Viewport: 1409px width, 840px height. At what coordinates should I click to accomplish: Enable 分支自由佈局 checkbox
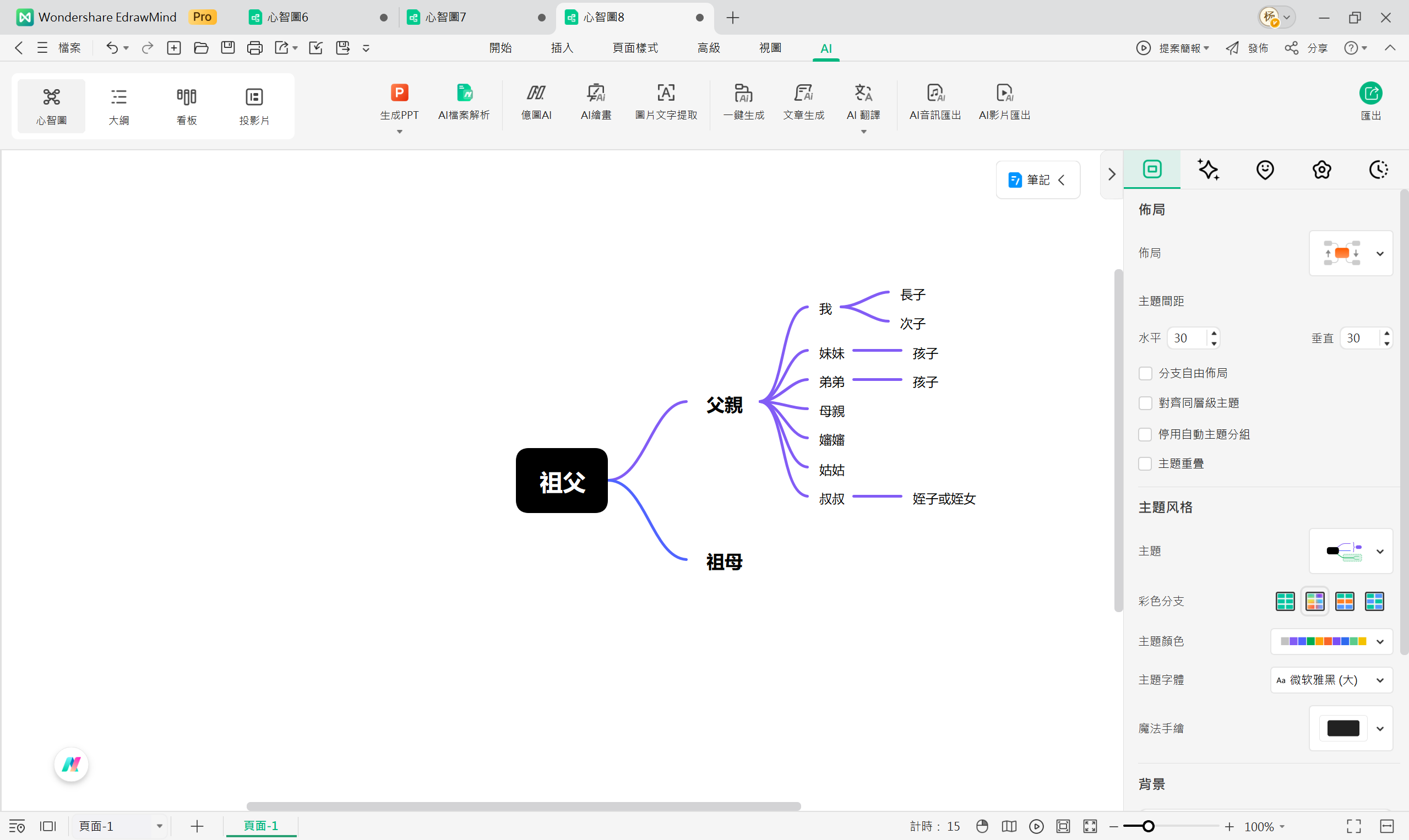[1145, 374]
